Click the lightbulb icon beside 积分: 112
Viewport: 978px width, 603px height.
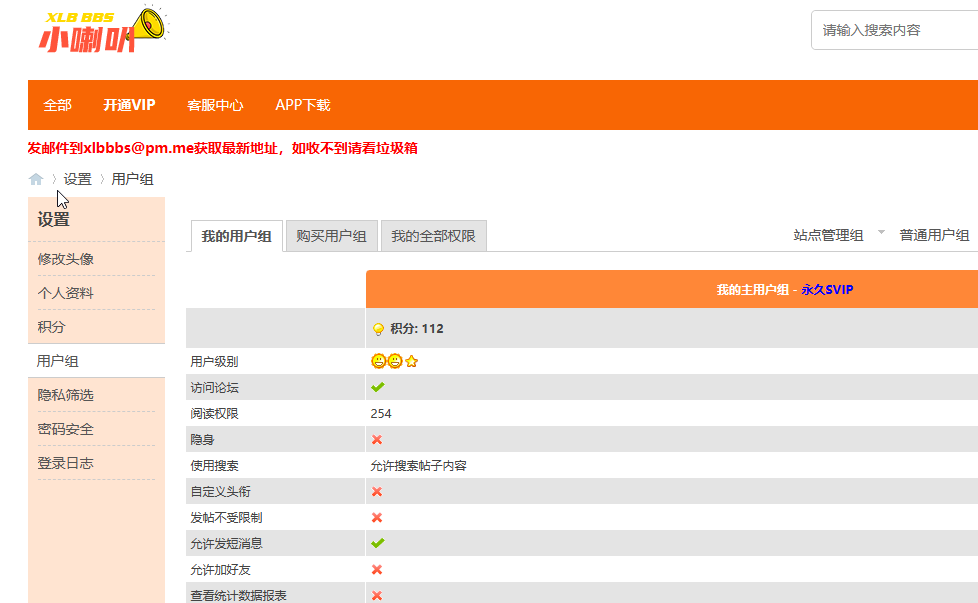tap(378, 329)
